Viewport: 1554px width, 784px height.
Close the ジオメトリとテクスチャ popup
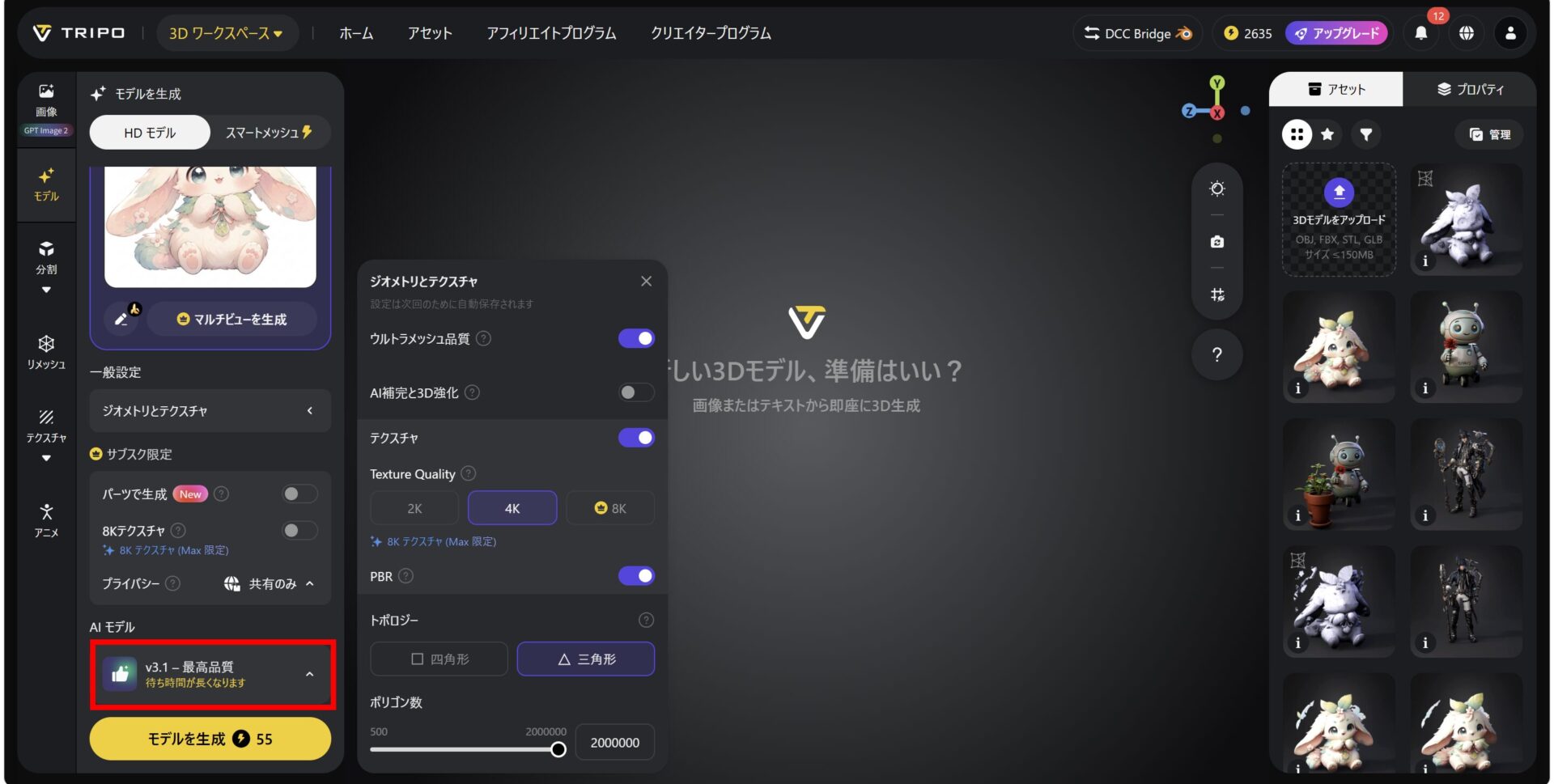(x=646, y=281)
